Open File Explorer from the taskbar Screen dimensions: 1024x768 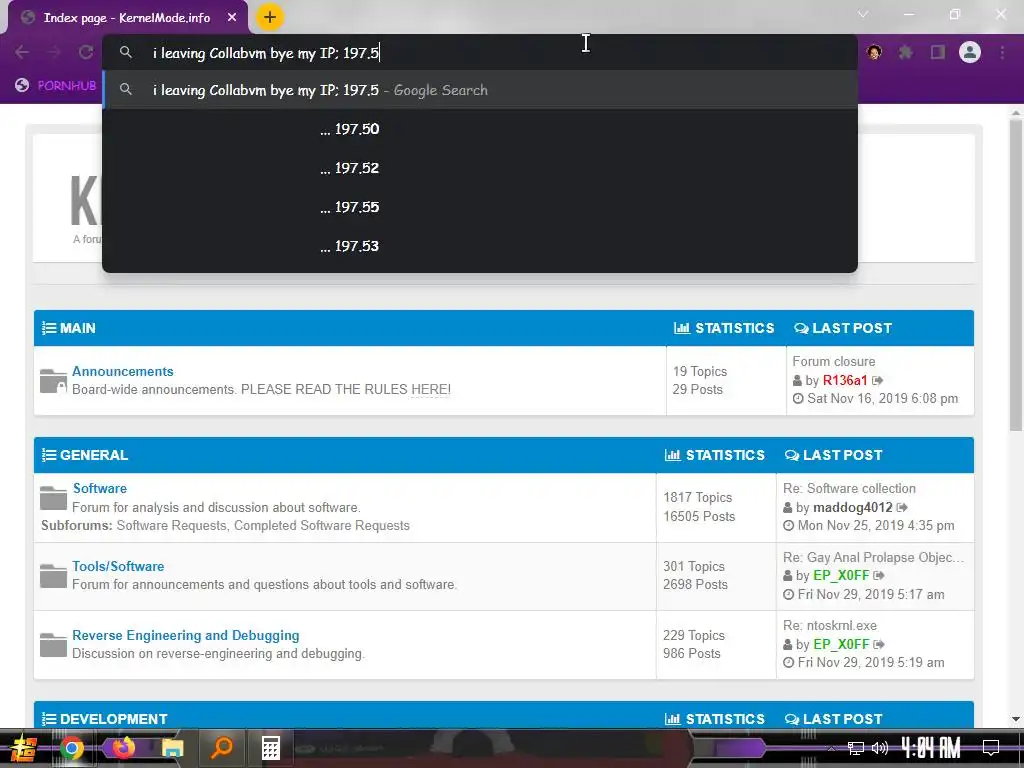click(172, 748)
